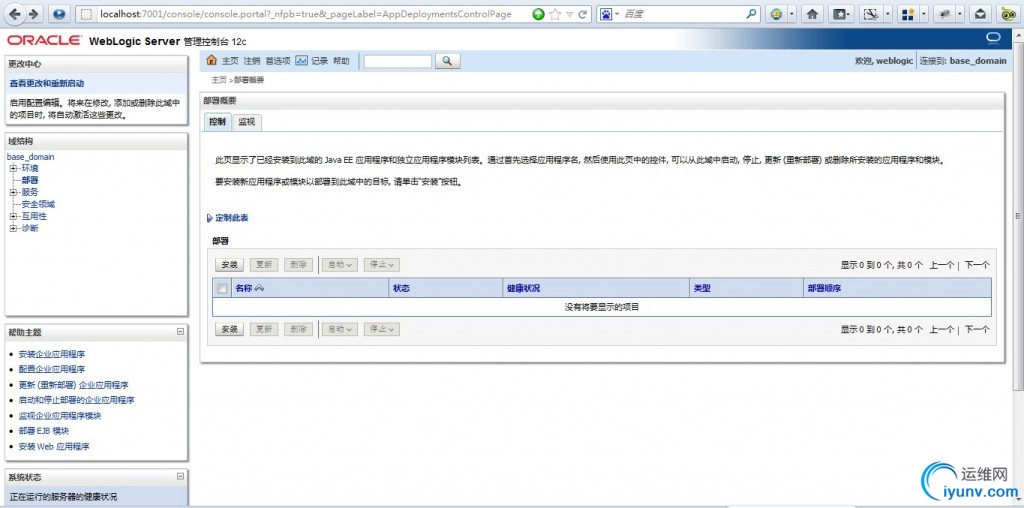1024x508 pixels.
Task: Open help topic 监视企业应用程序模块
Action: tap(60, 415)
